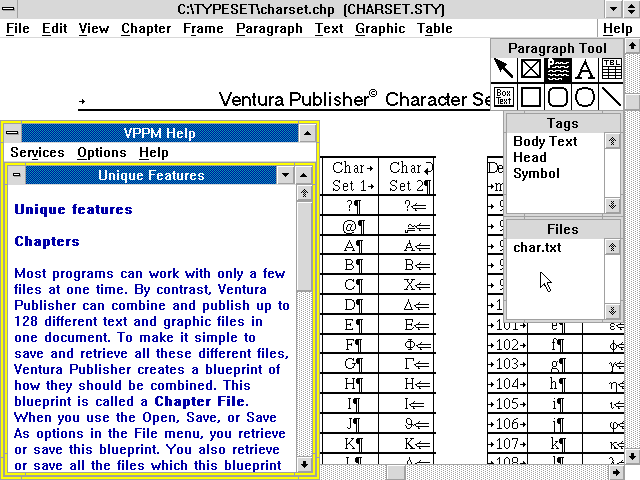Open VPPM Help window control menu box

click(x=13, y=133)
